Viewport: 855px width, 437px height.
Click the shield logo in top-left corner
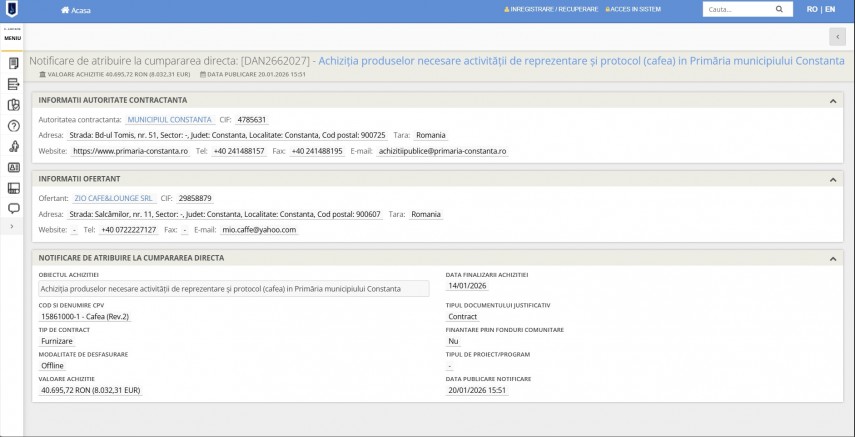(x=11, y=10)
